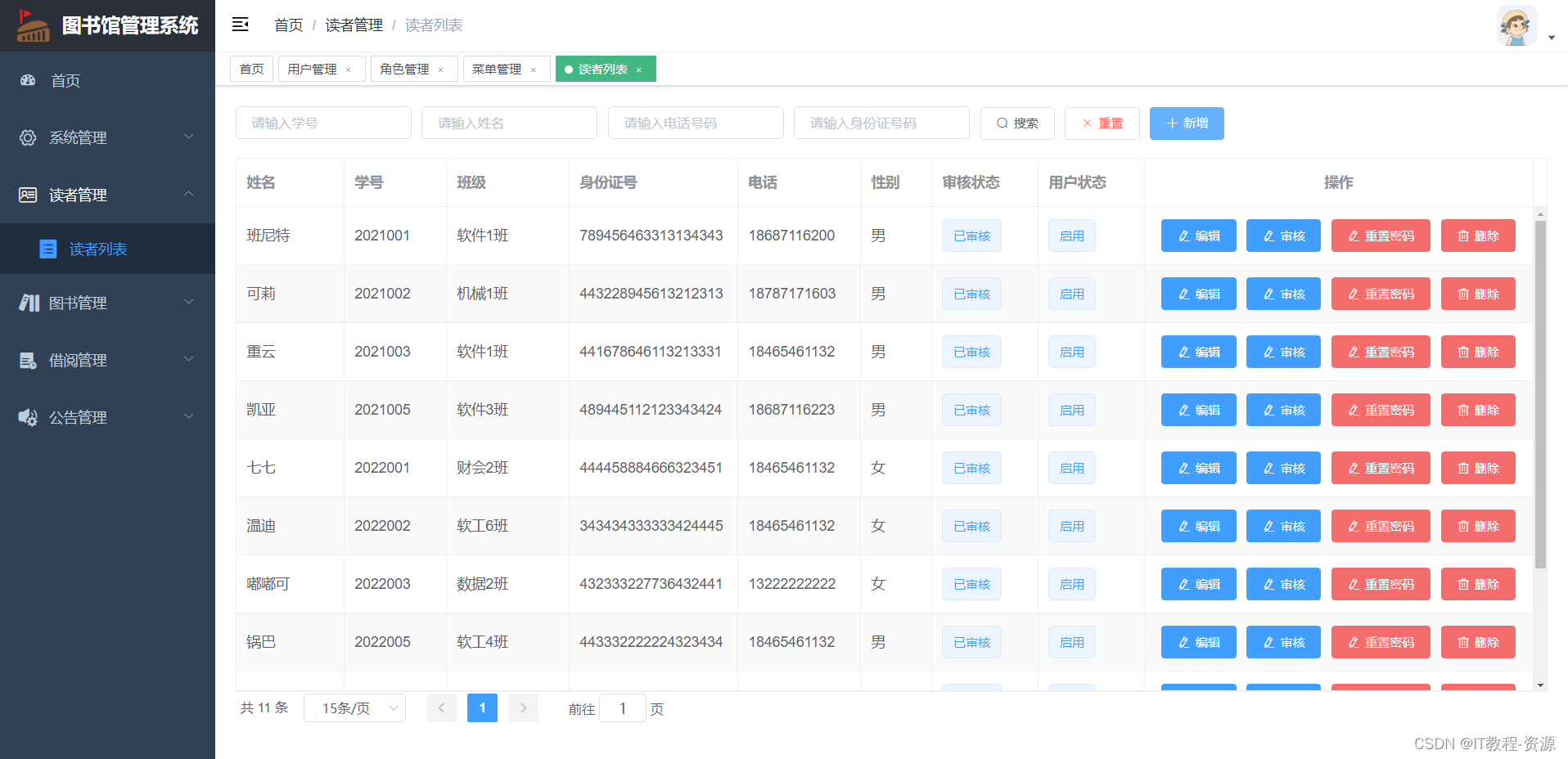Click the 启用 status tag for 七七
The image size is (1568, 759).
coord(1071,468)
